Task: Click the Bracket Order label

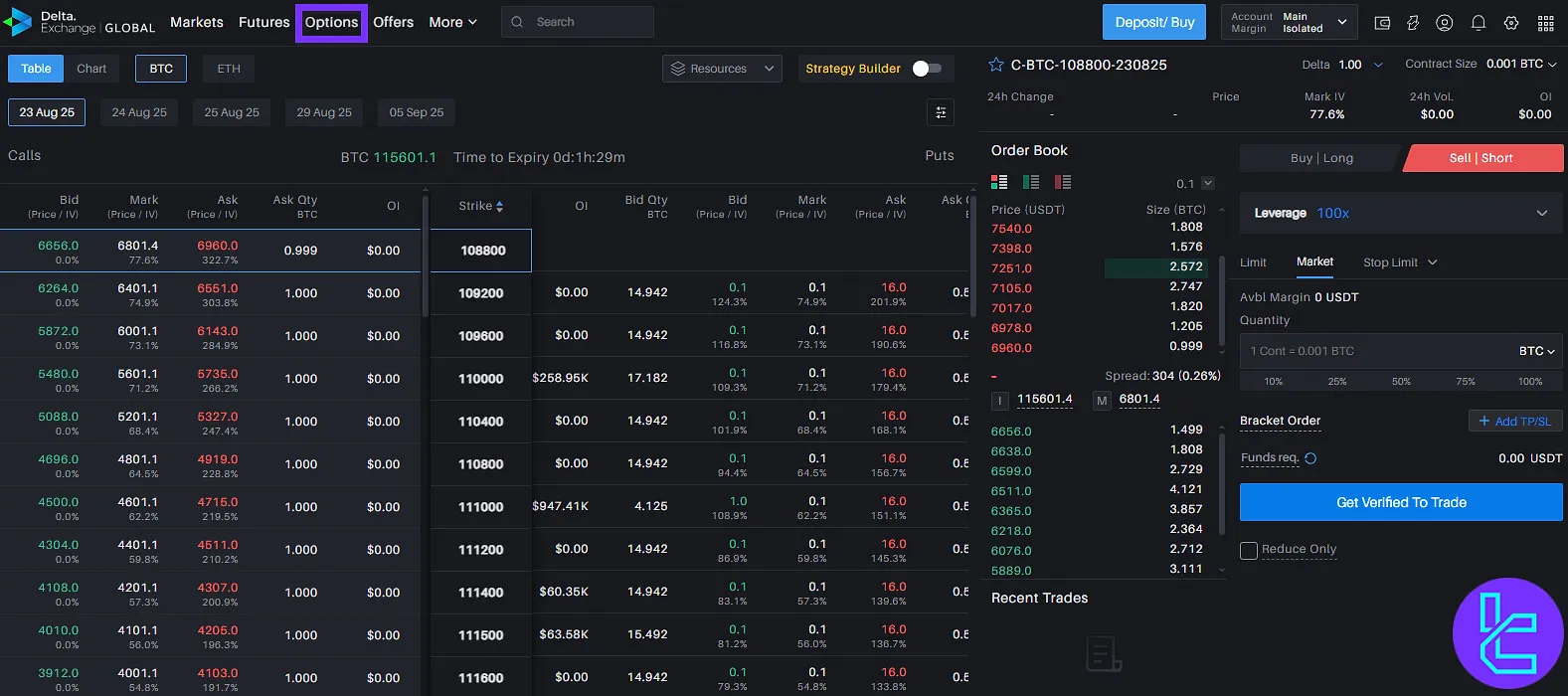Action: point(1280,421)
